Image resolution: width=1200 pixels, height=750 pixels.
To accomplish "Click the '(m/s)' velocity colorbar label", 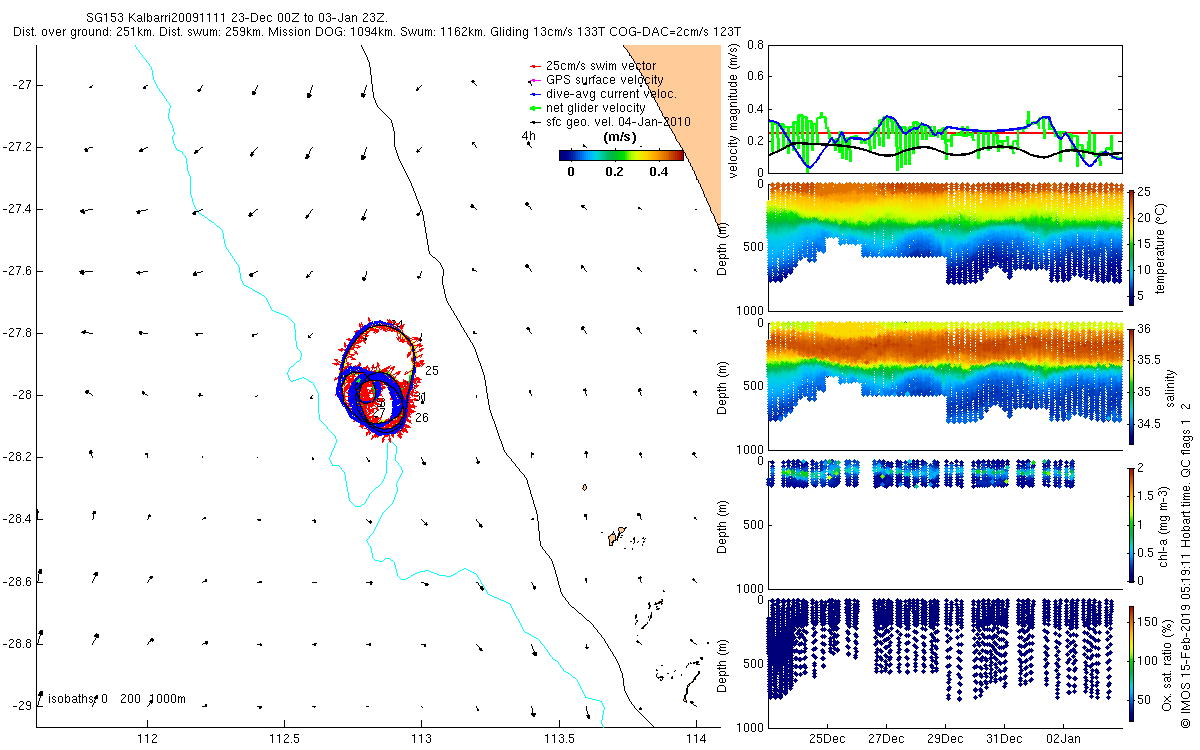I will point(621,136).
